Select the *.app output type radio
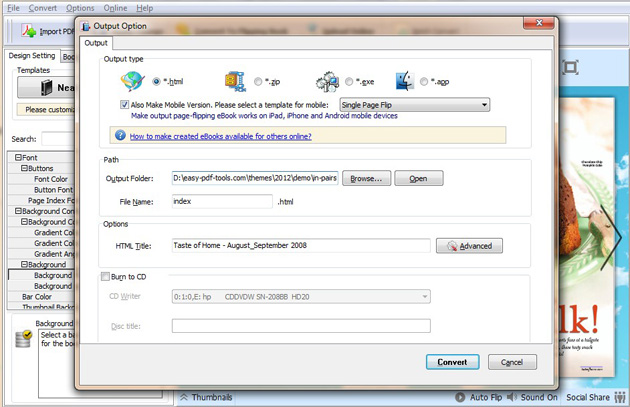 point(424,82)
